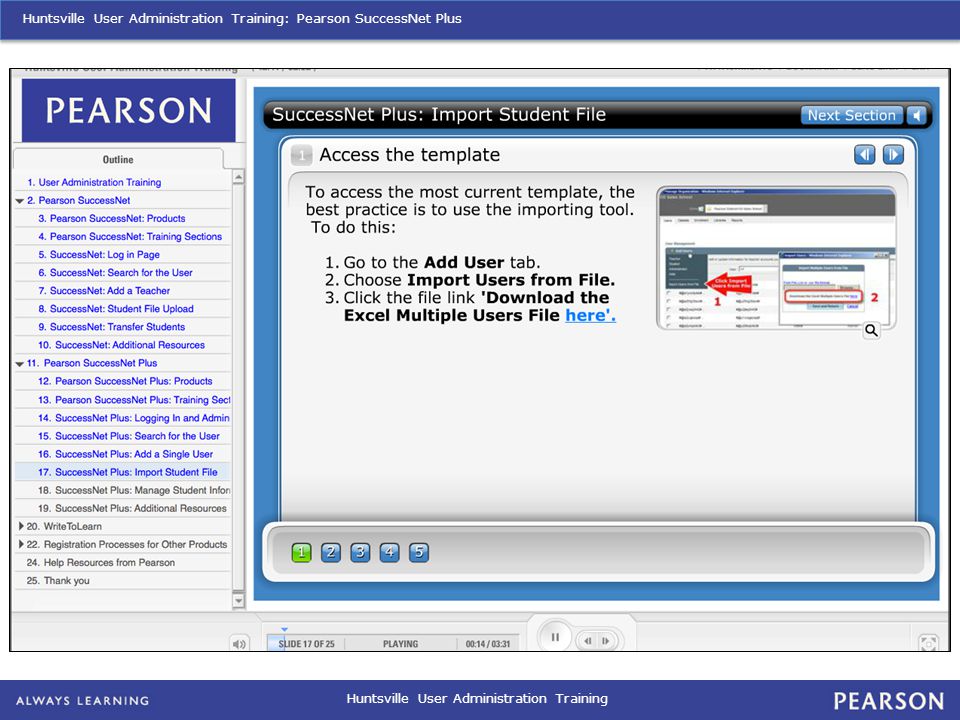Open the screenshot thumbnail of import tool

tap(776, 258)
